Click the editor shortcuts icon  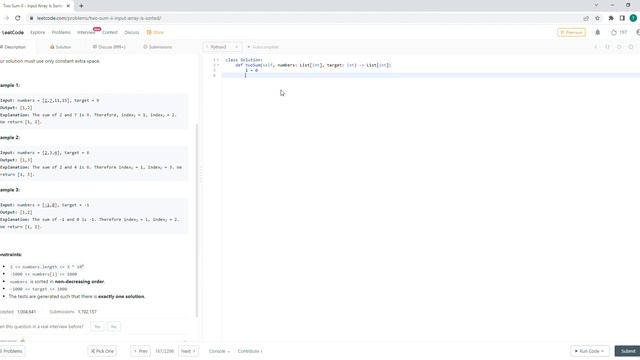pyautogui.click(x=607, y=47)
